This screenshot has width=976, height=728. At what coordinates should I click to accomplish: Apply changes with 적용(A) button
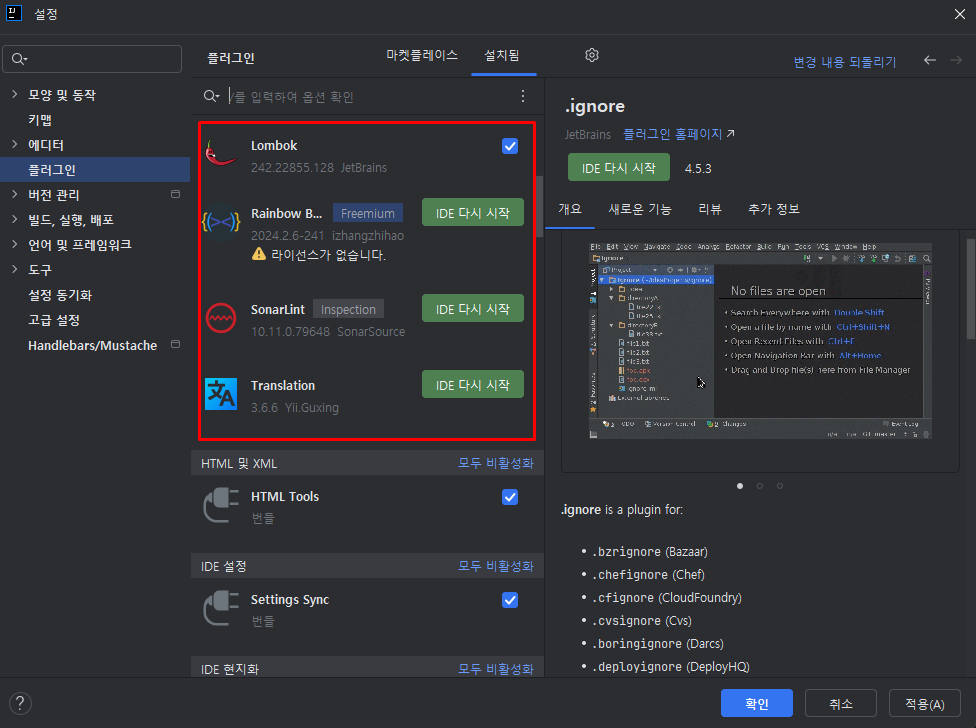pos(924,703)
